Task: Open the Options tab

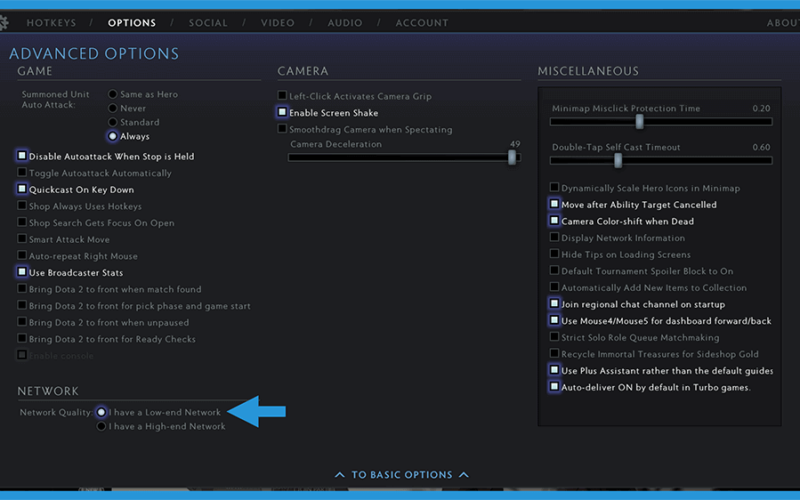Action: pos(132,23)
